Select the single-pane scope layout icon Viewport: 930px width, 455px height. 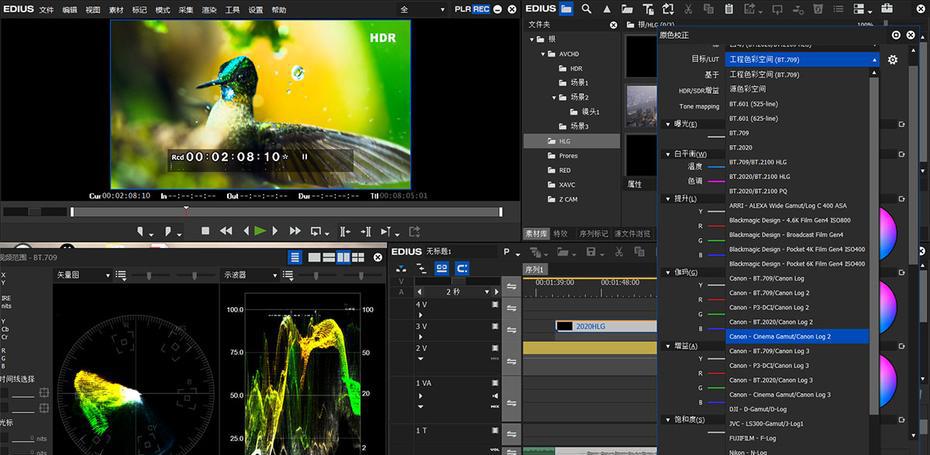coord(314,257)
